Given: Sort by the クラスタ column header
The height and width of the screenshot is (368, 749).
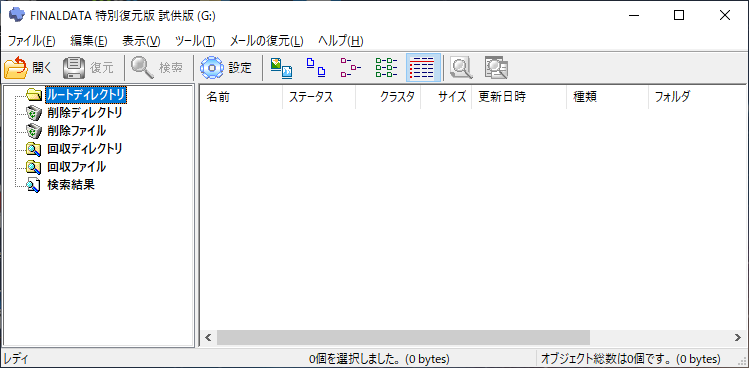Looking at the screenshot, I should click(x=388, y=97).
